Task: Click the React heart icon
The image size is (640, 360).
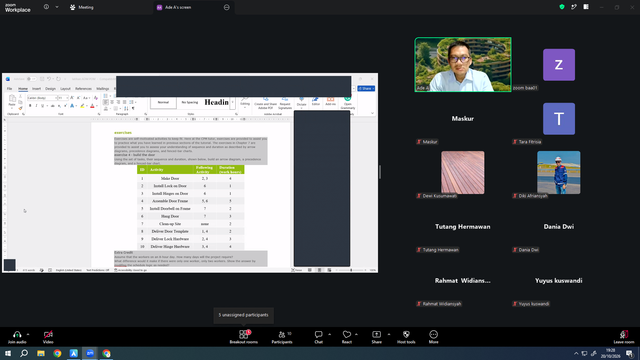Action: (x=347, y=334)
